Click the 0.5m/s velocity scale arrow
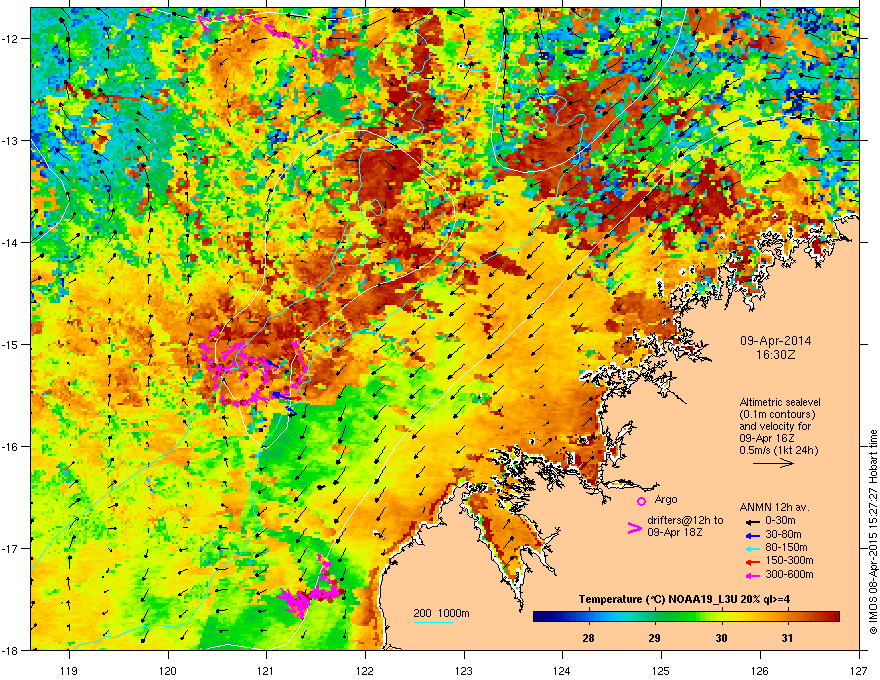The image size is (880, 680). [x=773, y=463]
